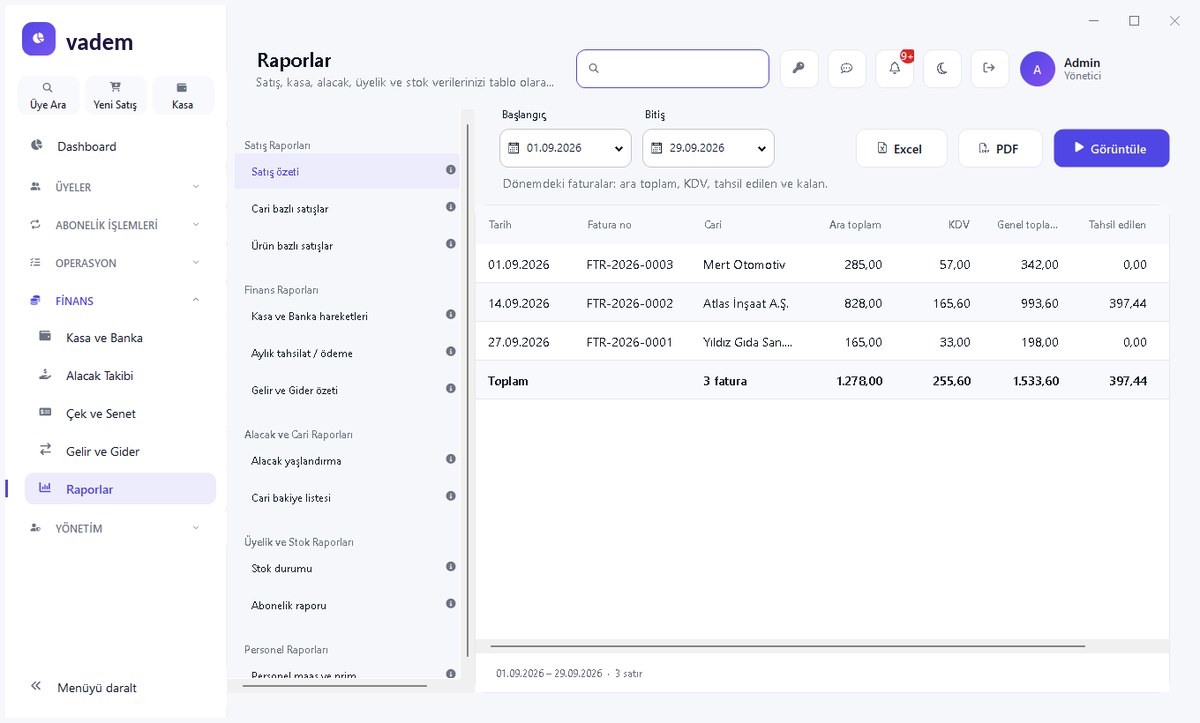Click the vadem logo icon
1200x723 pixels.
click(x=38, y=39)
